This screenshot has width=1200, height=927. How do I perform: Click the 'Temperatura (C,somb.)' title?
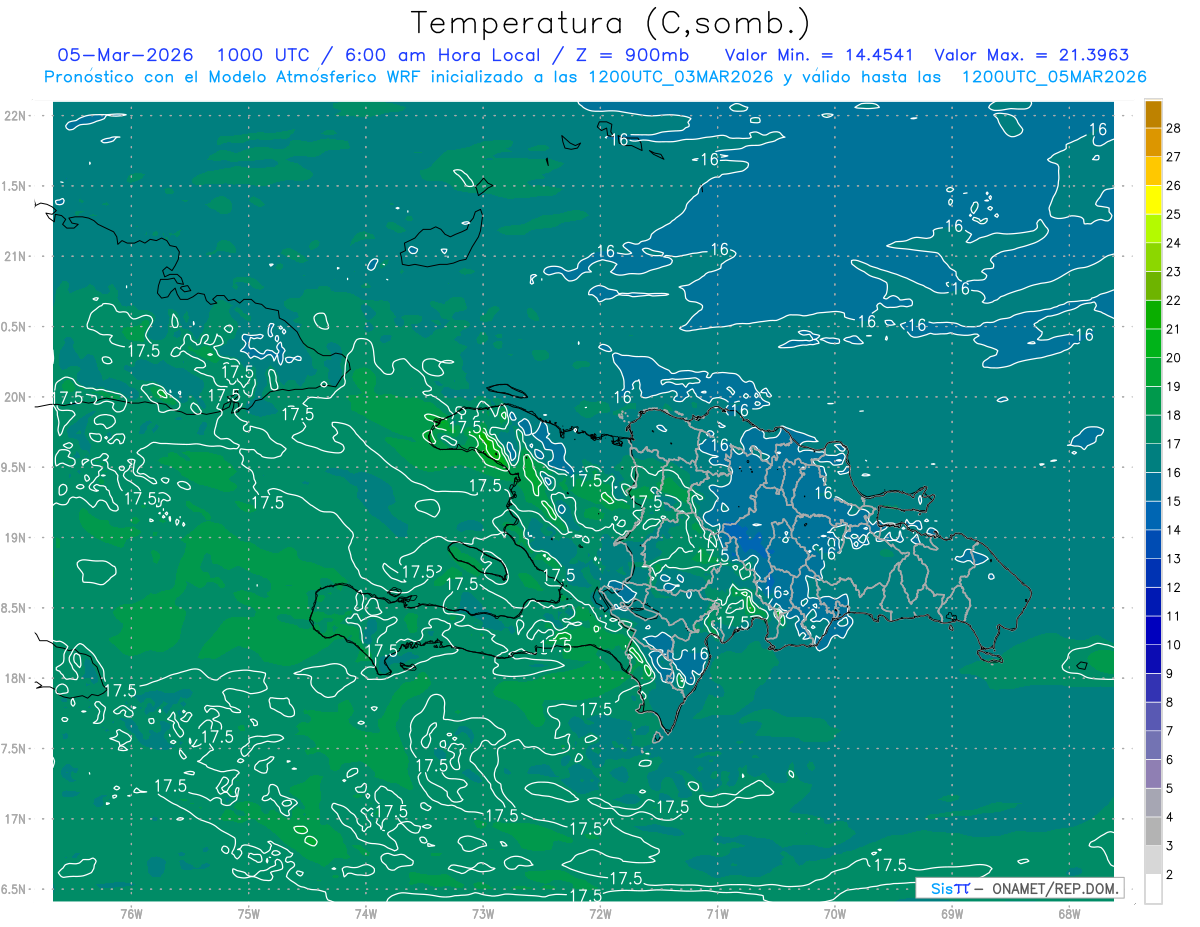pyautogui.click(x=610, y=23)
